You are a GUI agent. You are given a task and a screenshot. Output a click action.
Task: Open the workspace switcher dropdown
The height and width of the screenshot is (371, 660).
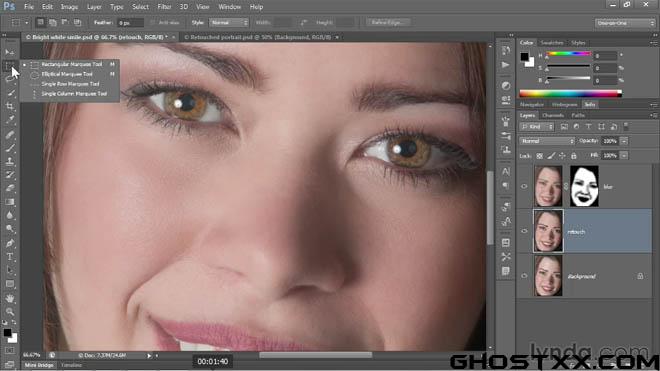625,23
